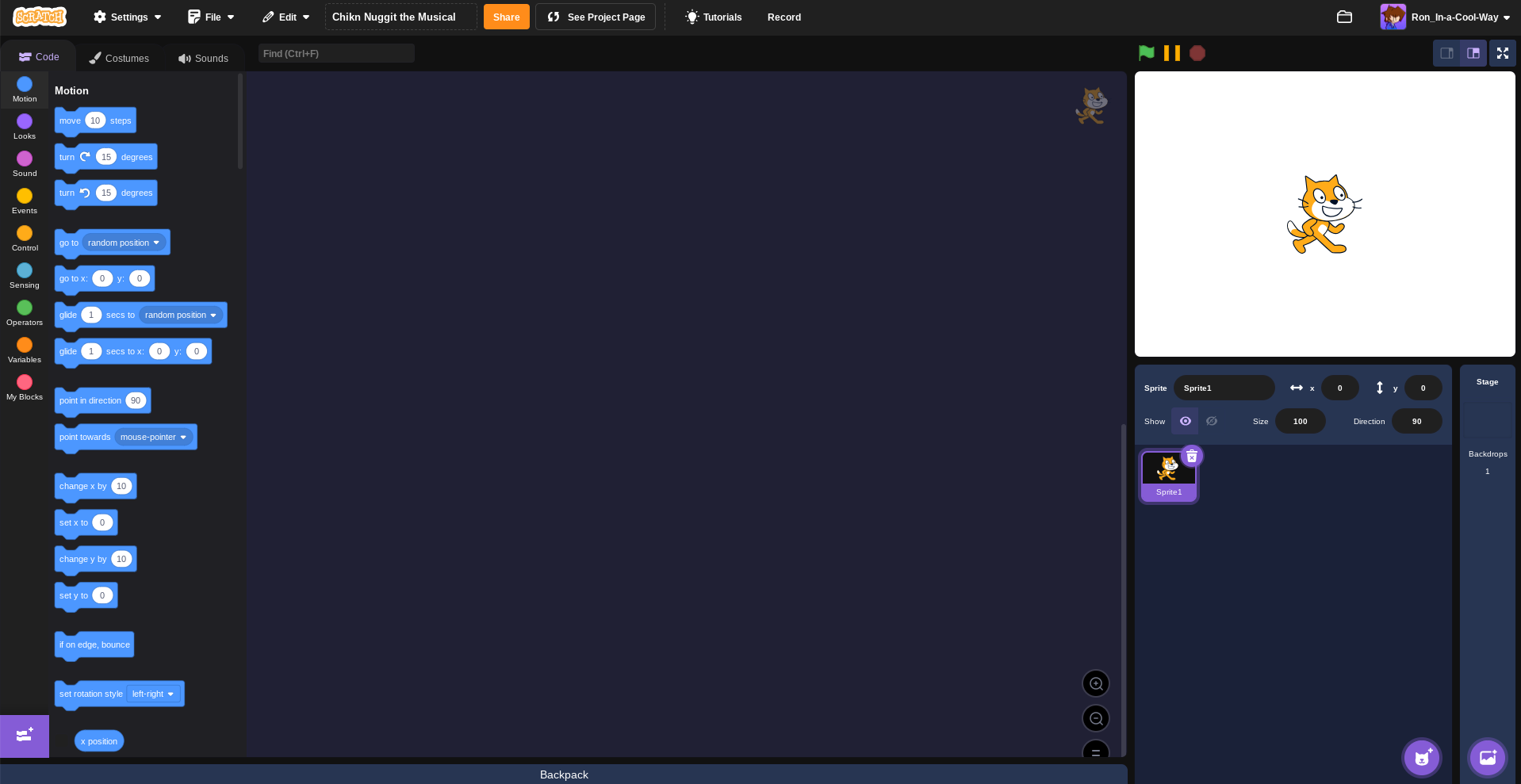The image size is (1521, 784).
Task: Click the Sound category color circle
Action: [x=24, y=159]
